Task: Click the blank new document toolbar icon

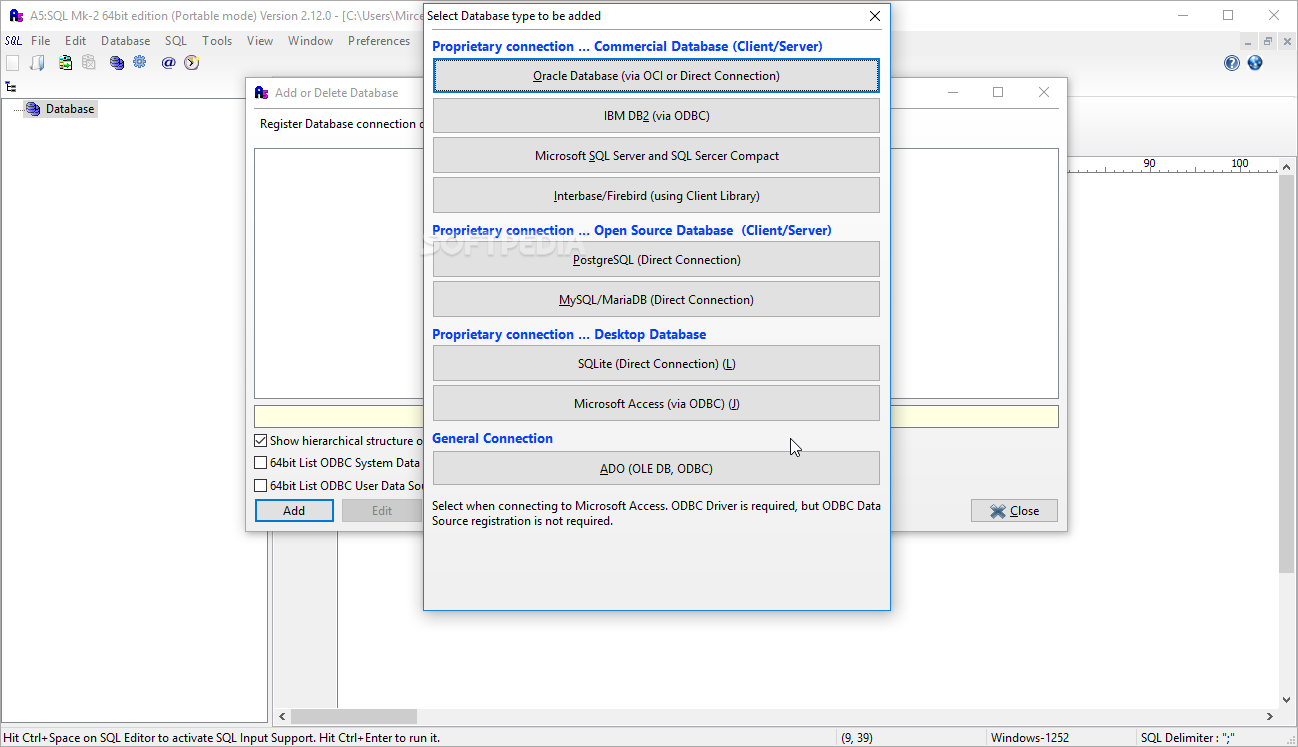Action: pyautogui.click(x=12, y=62)
